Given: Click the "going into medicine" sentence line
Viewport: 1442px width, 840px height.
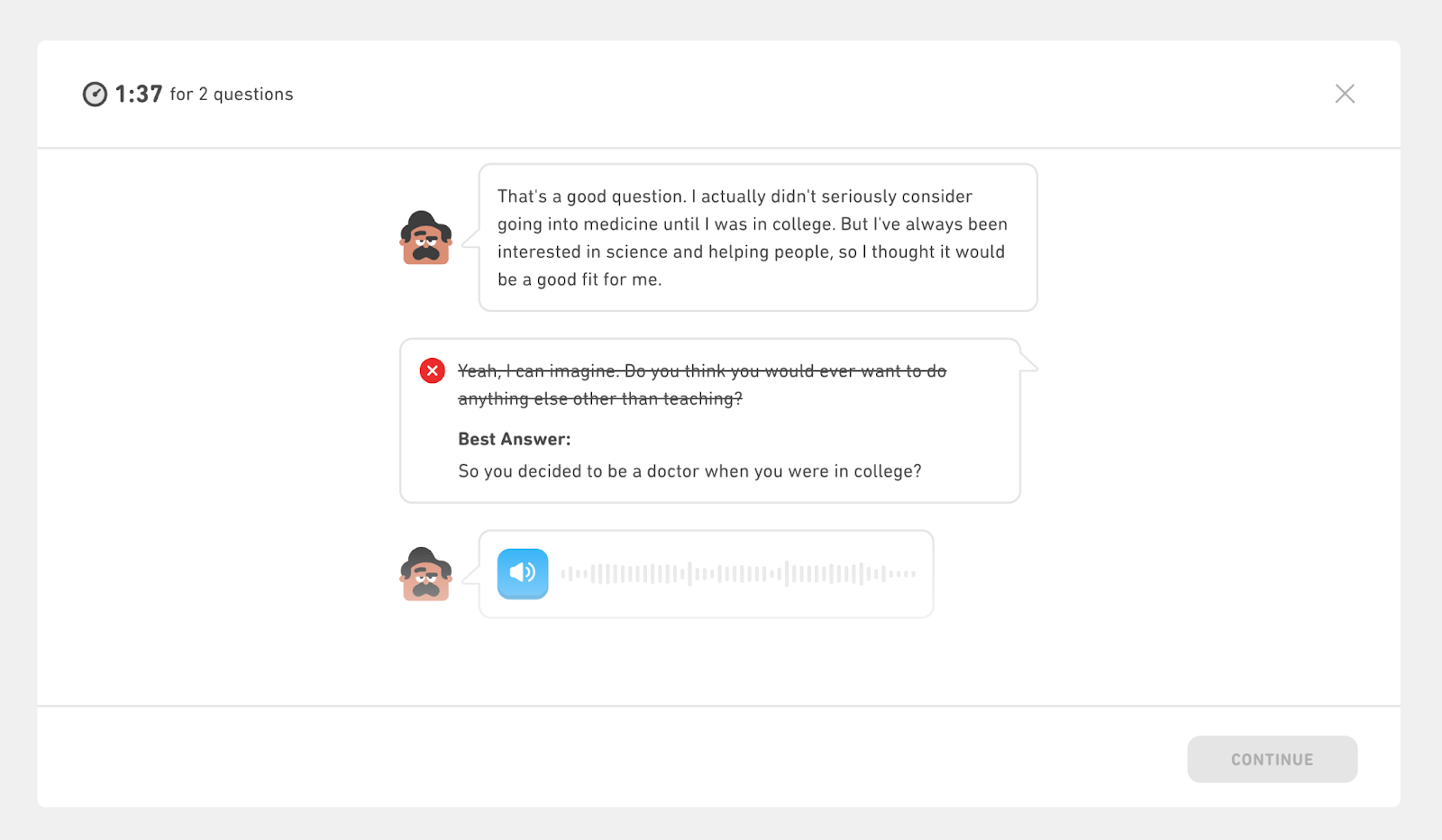Looking at the screenshot, I should point(753,224).
